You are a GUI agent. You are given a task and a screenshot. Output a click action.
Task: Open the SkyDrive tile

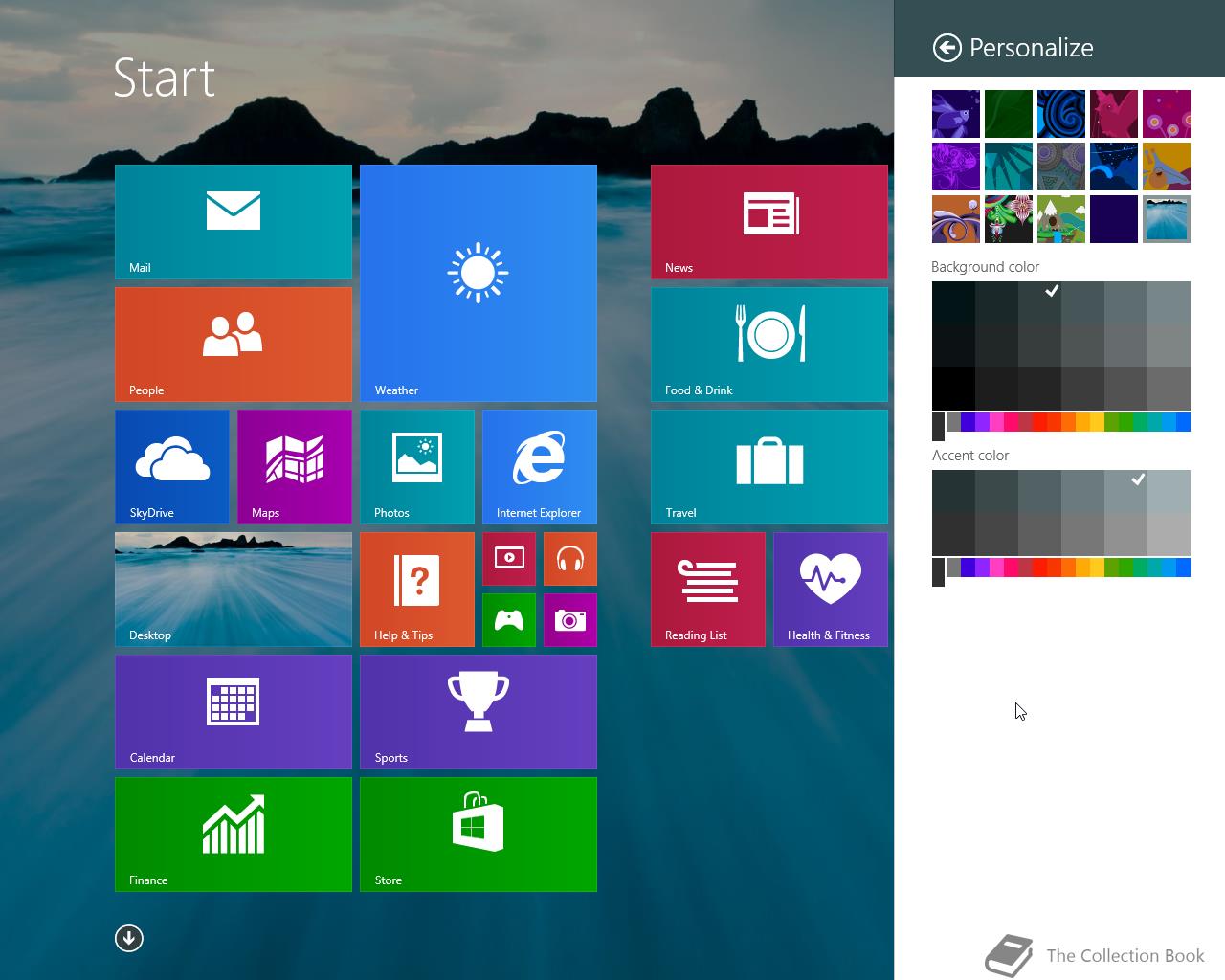[x=172, y=467]
